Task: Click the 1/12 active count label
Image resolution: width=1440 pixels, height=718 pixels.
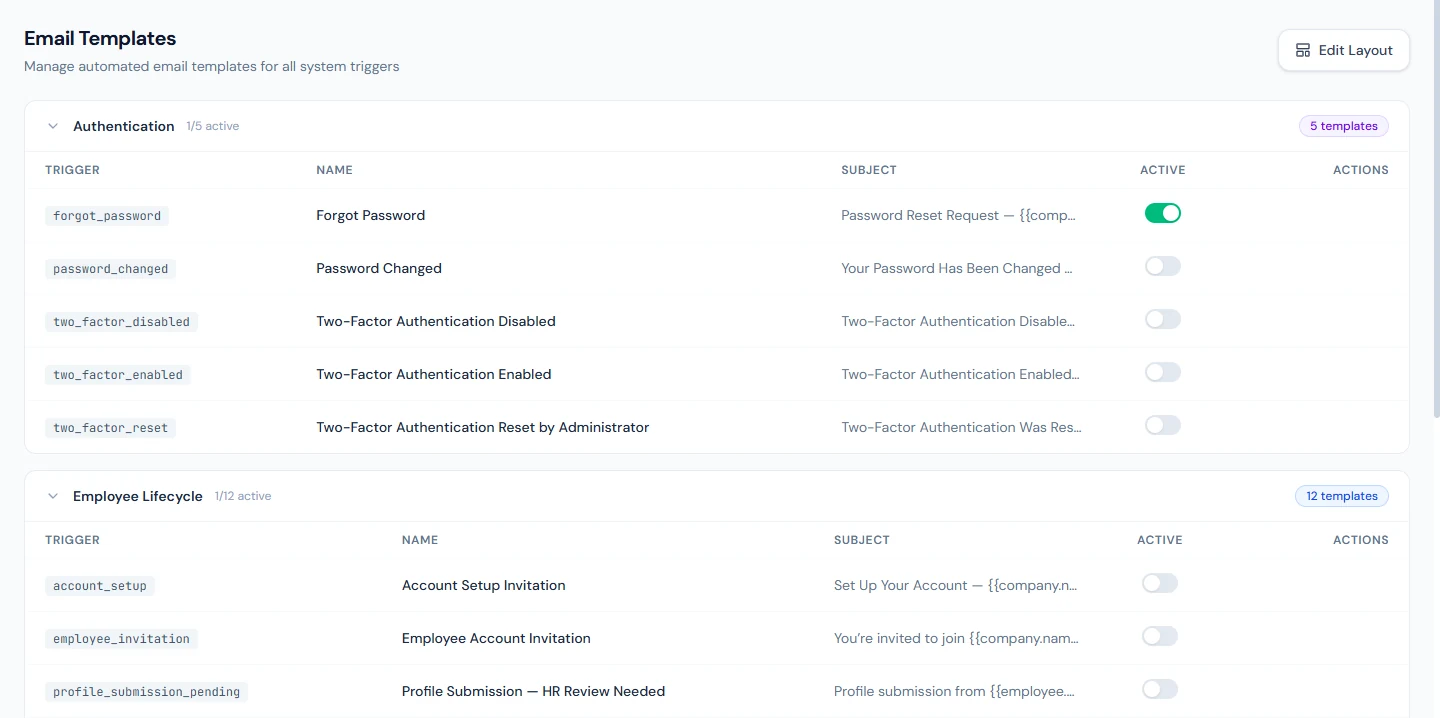Action: tap(243, 496)
